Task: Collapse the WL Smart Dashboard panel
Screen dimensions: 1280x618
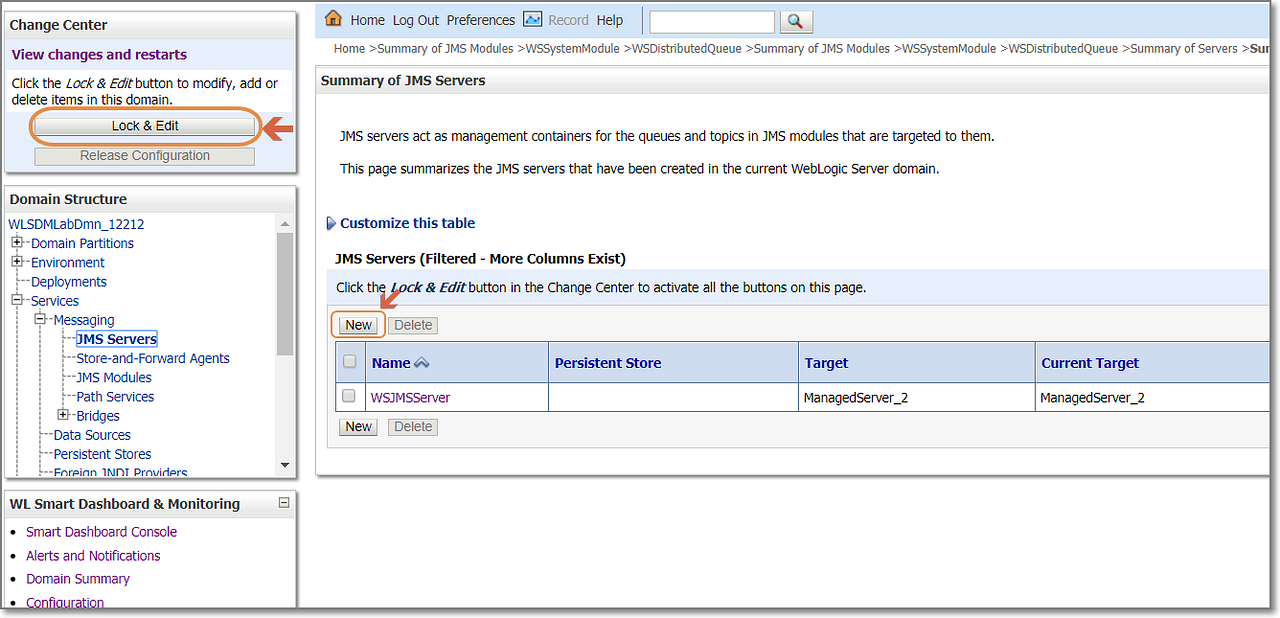Action: (x=283, y=503)
